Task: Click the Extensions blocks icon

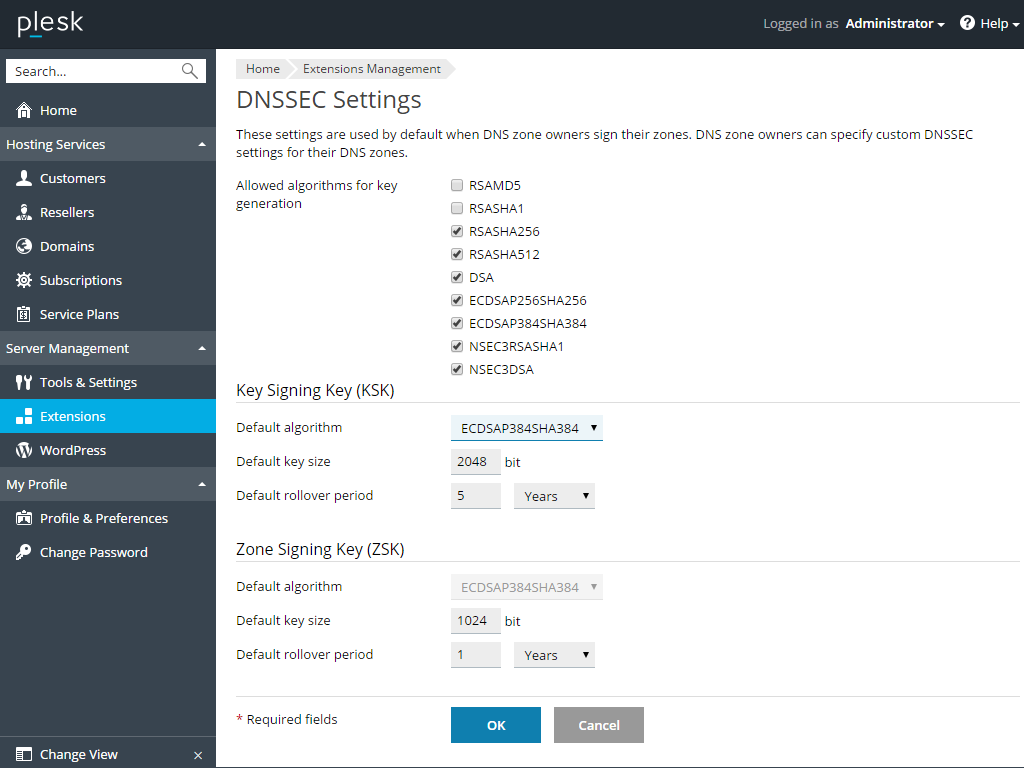Action: coord(24,416)
